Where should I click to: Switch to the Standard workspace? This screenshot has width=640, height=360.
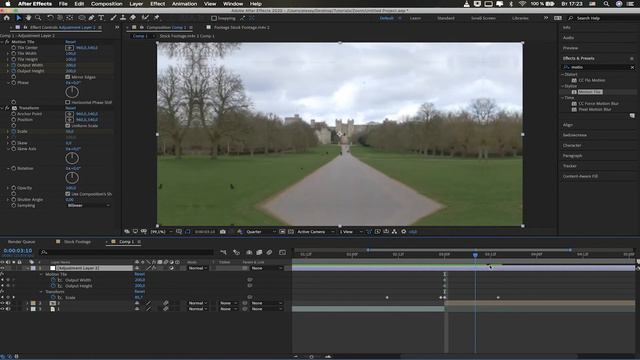tap(446, 18)
